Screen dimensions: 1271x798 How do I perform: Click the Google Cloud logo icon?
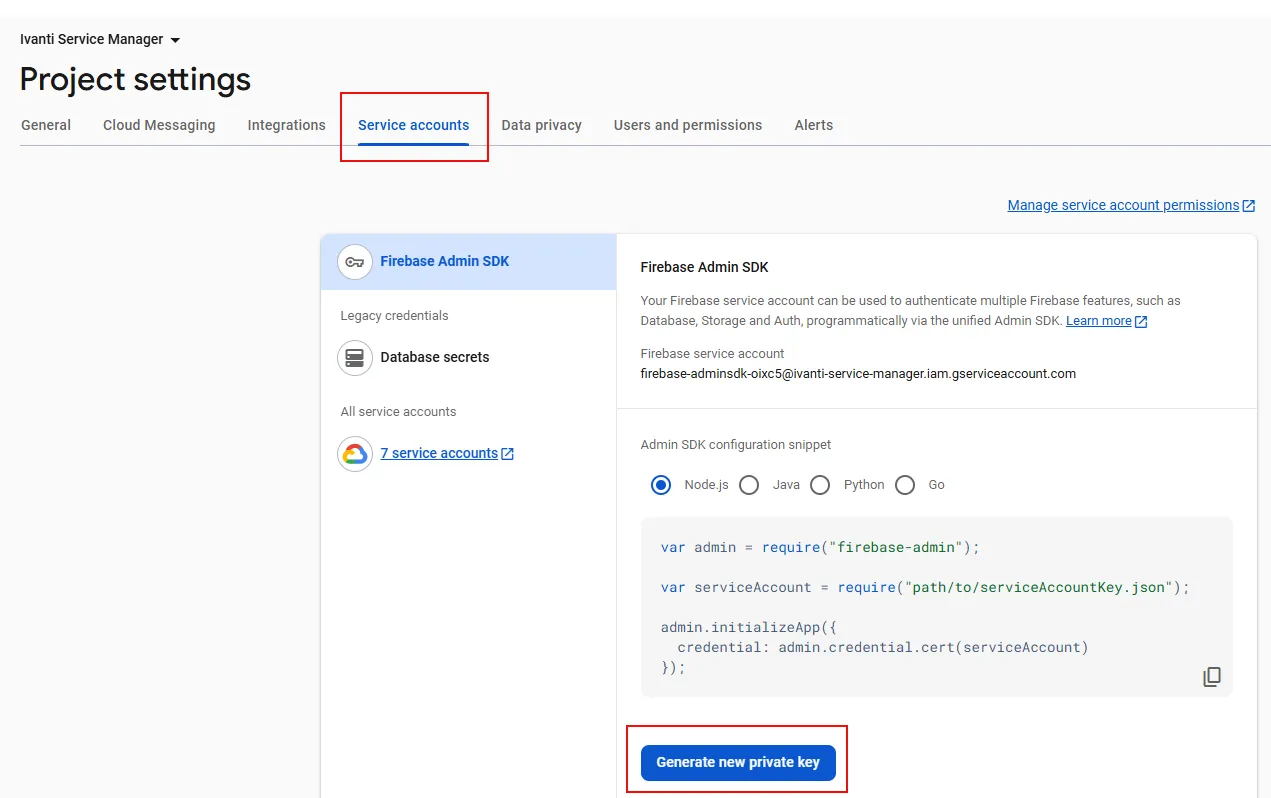[355, 454]
